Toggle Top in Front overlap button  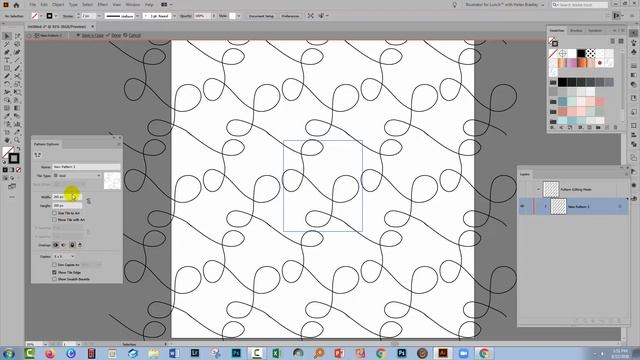(72, 245)
